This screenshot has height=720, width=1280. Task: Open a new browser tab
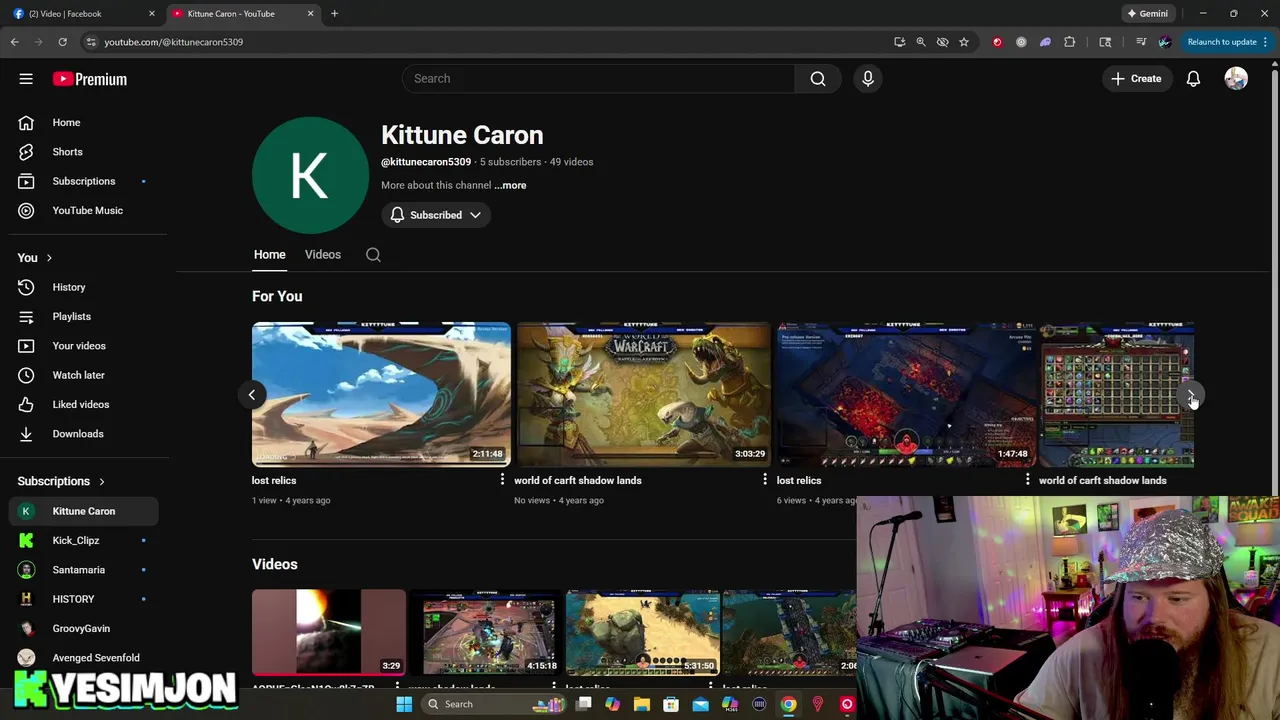[335, 14]
